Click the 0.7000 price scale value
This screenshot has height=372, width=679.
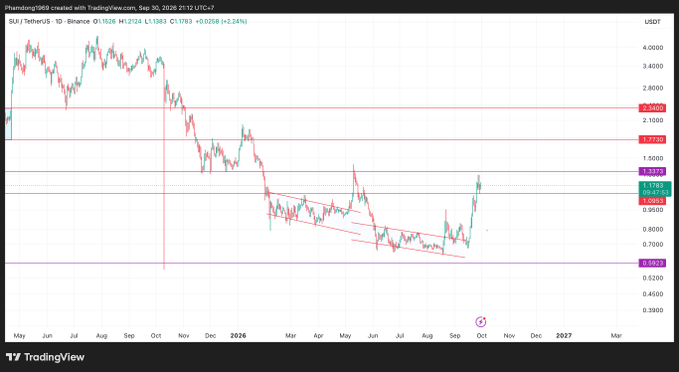coord(653,244)
